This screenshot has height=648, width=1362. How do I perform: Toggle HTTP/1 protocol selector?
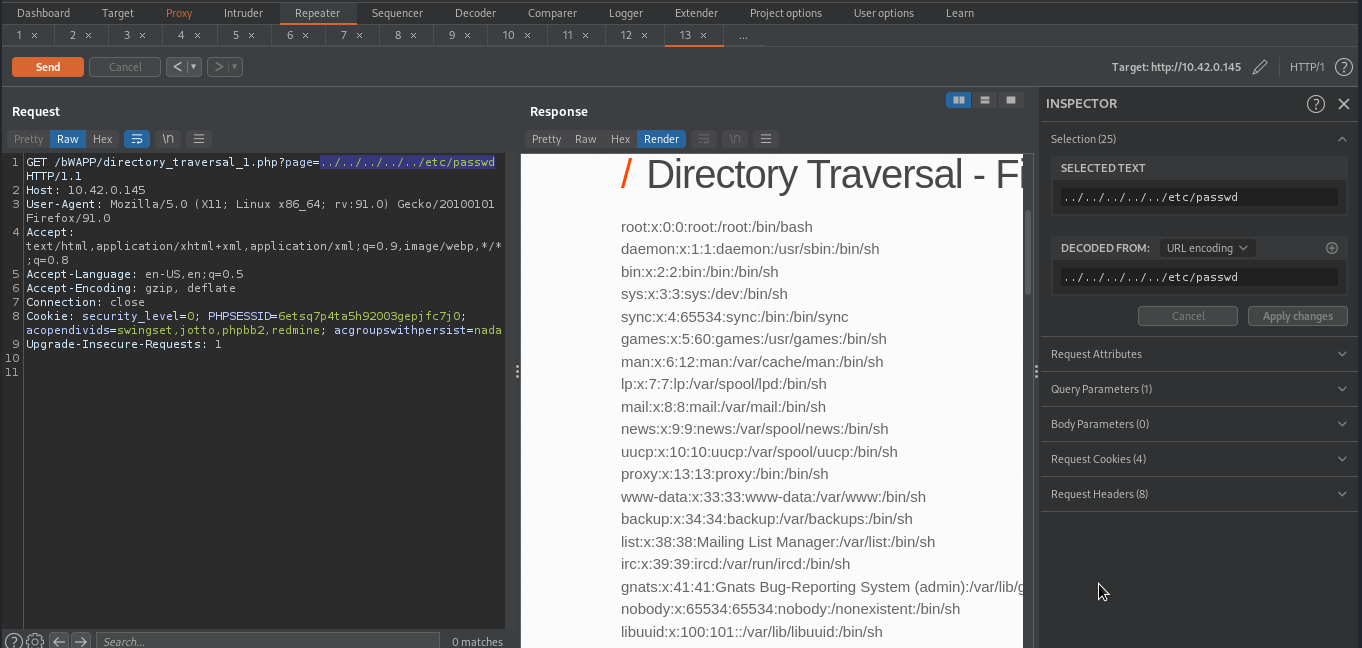pos(1307,67)
